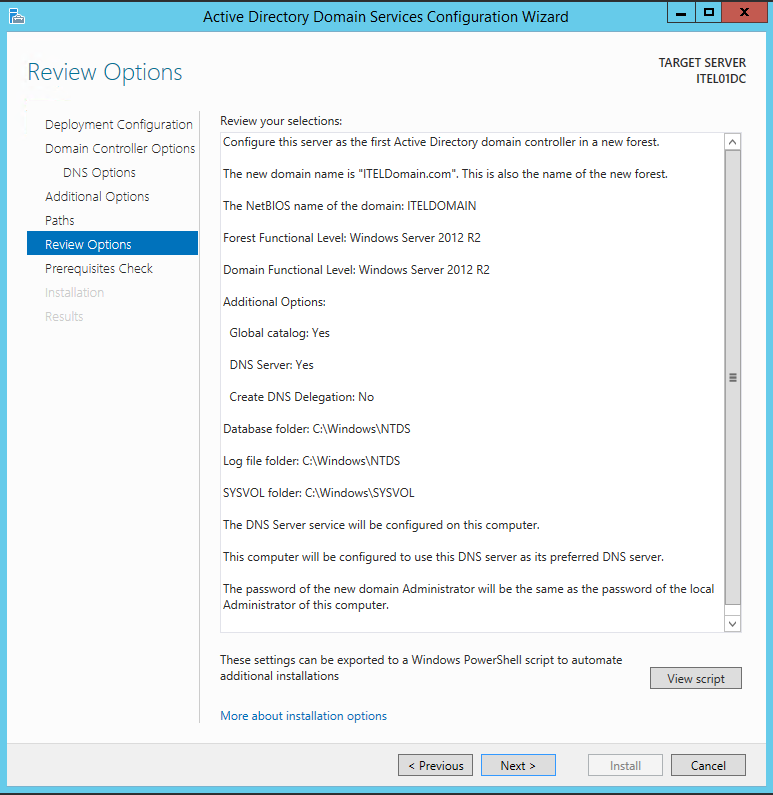Image resolution: width=773 pixels, height=795 pixels.
Task: Click the Database folder path line
Action: 316,429
